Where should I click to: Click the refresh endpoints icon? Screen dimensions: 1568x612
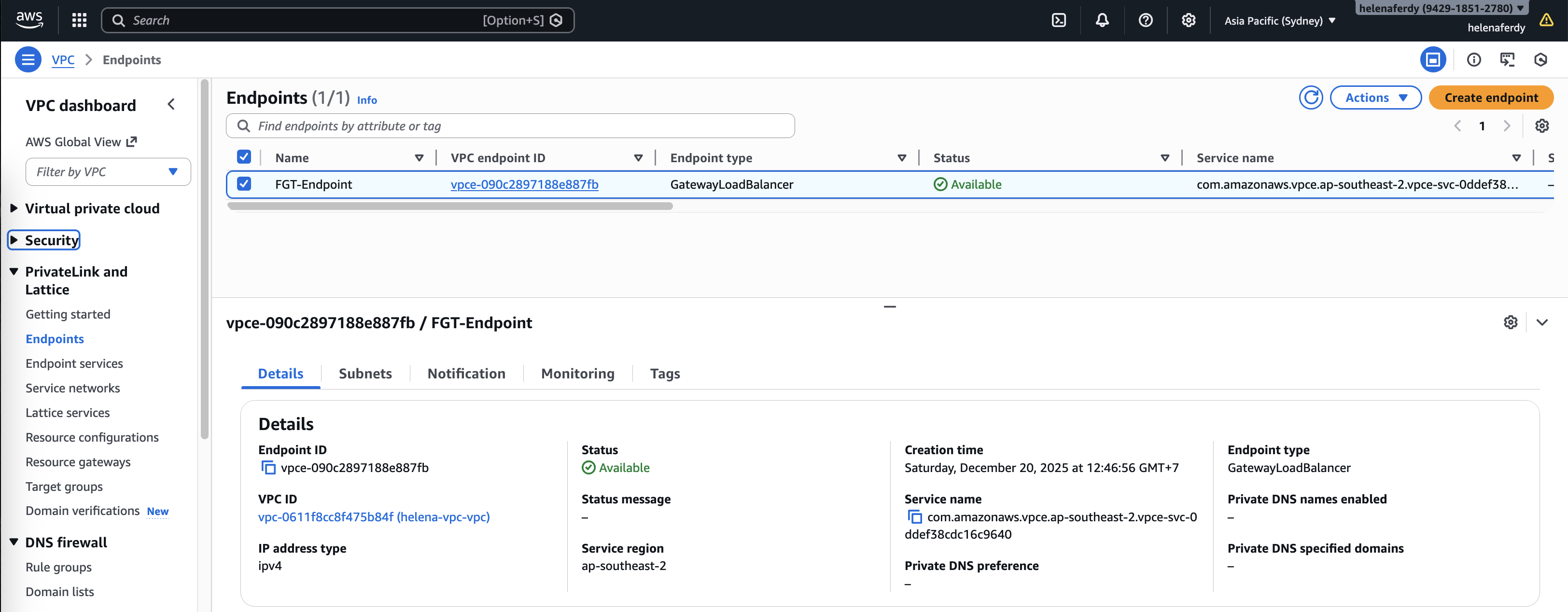(x=1311, y=97)
